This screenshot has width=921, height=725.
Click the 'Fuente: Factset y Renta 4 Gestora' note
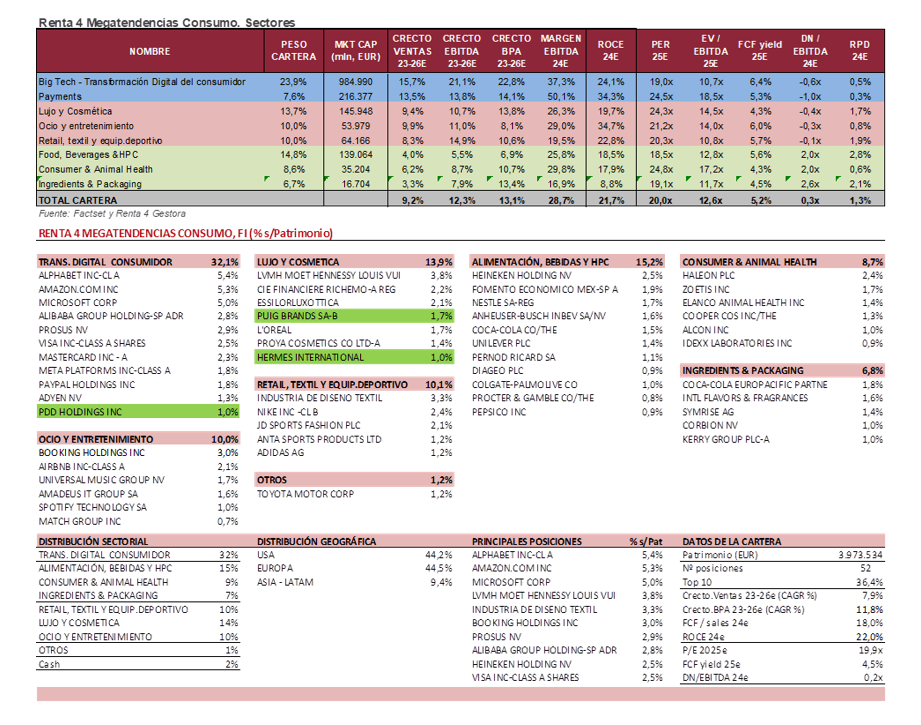[112, 214]
